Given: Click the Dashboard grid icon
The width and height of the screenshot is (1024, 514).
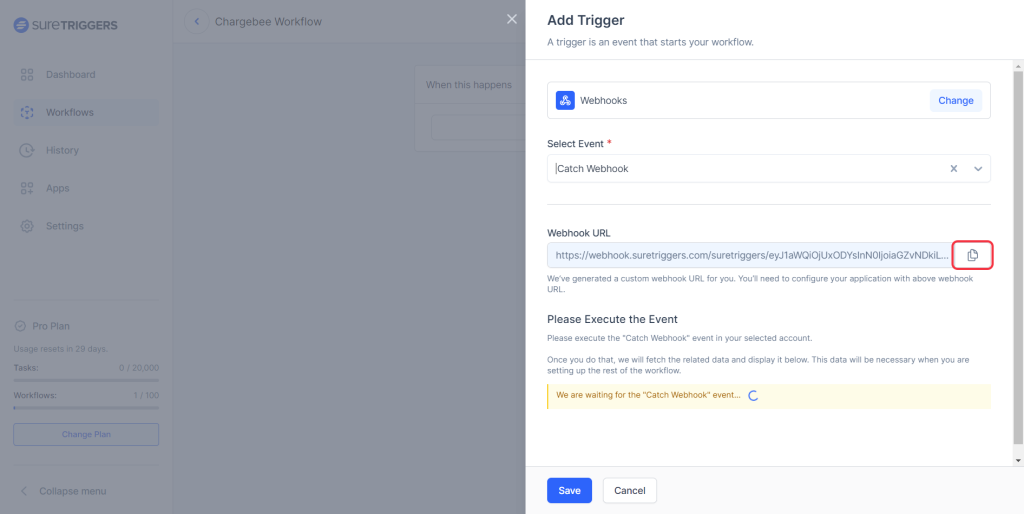Looking at the screenshot, I should click(27, 74).
